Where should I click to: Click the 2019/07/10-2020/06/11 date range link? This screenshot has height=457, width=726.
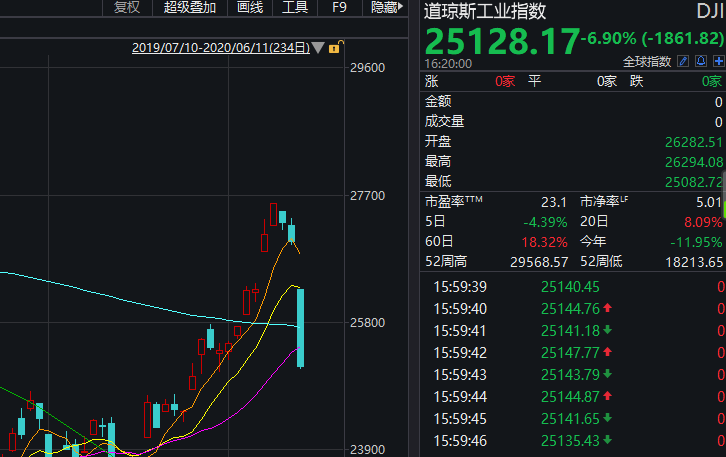(x=221, y=48)
